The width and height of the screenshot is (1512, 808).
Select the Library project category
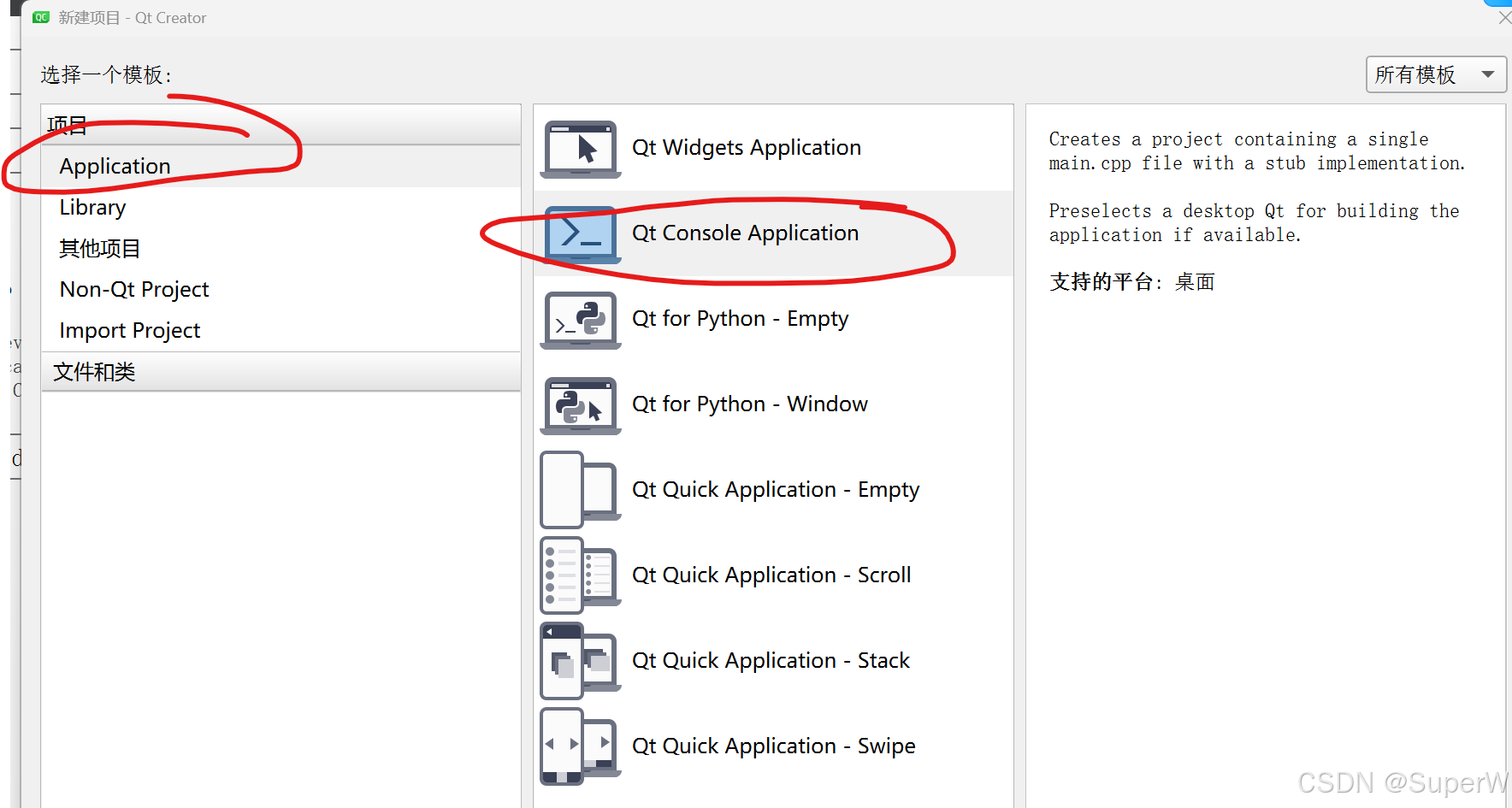click(281, 207)
